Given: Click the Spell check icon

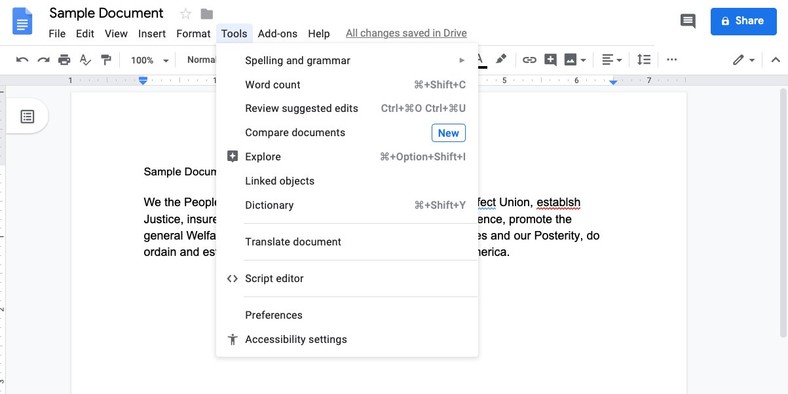Looking at the screenshot, I should (x=85, y=60).
